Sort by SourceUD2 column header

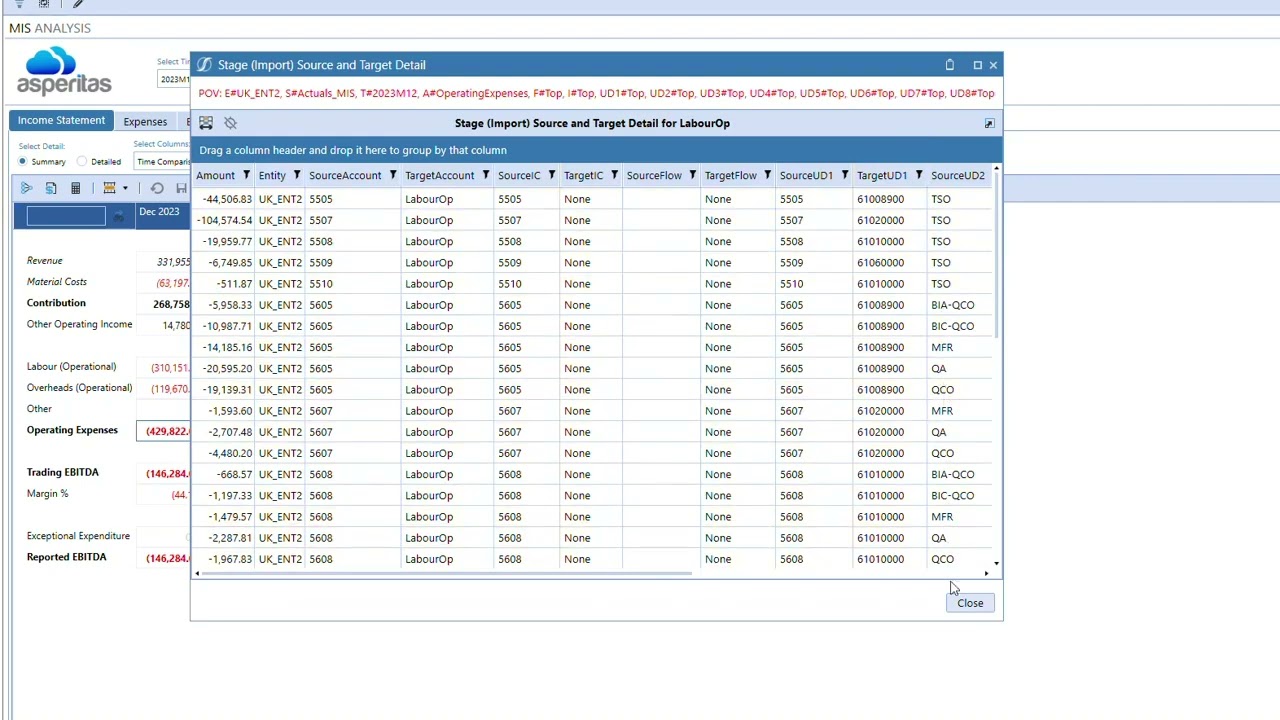coord(958,176)
